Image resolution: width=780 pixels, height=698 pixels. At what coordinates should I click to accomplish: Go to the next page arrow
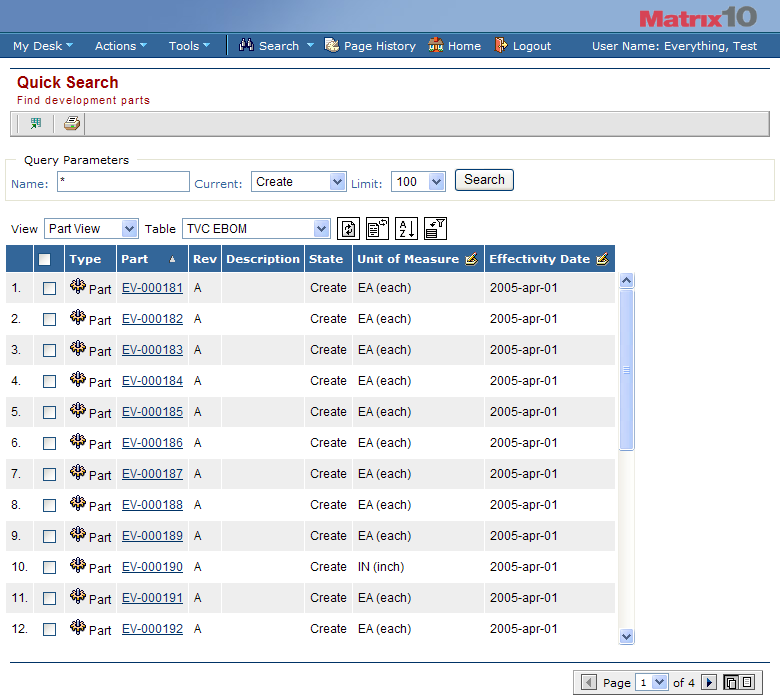point(709,683)
